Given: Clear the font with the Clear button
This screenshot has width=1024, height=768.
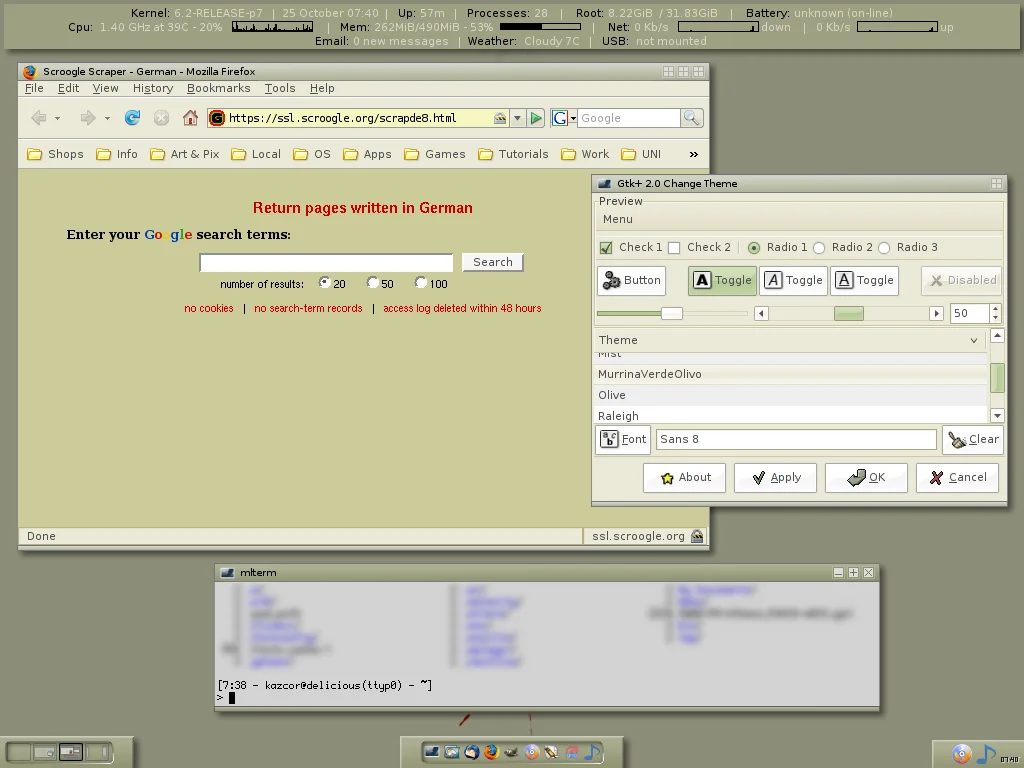Looking at the screenshot, I should tap(972, 440).
